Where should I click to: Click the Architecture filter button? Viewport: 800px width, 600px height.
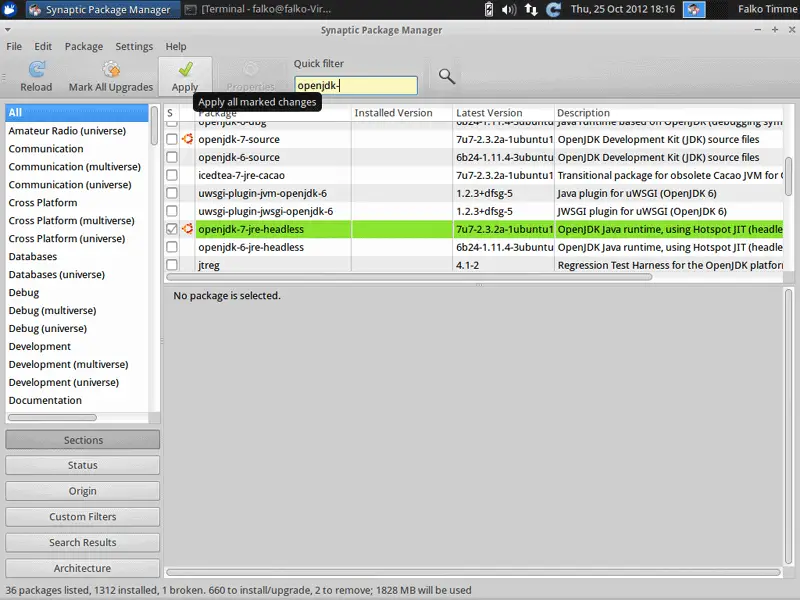[x=83, y=568]
